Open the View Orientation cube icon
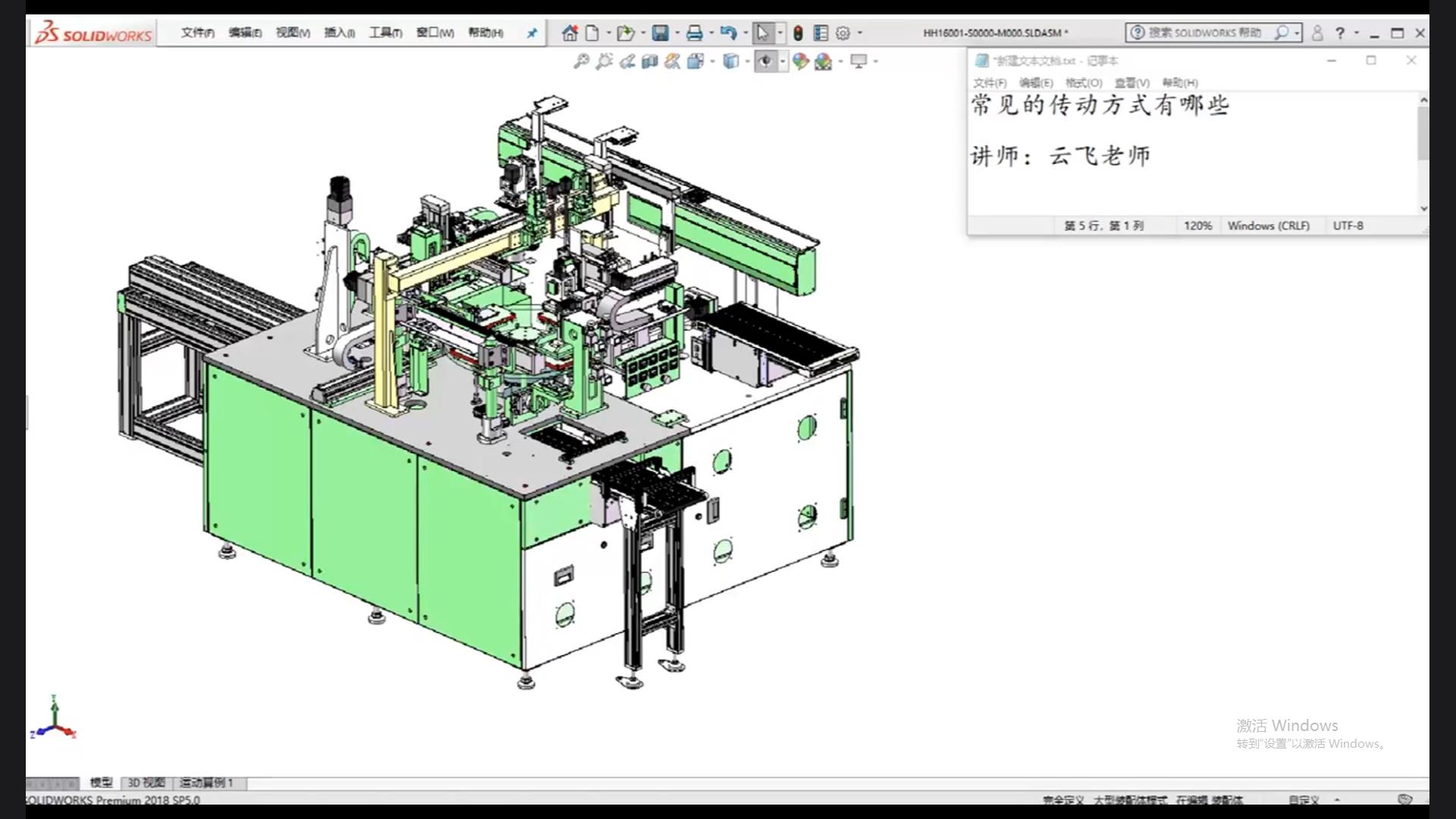This screenshot has height=819, width=1456. click(x=695, y=61)
